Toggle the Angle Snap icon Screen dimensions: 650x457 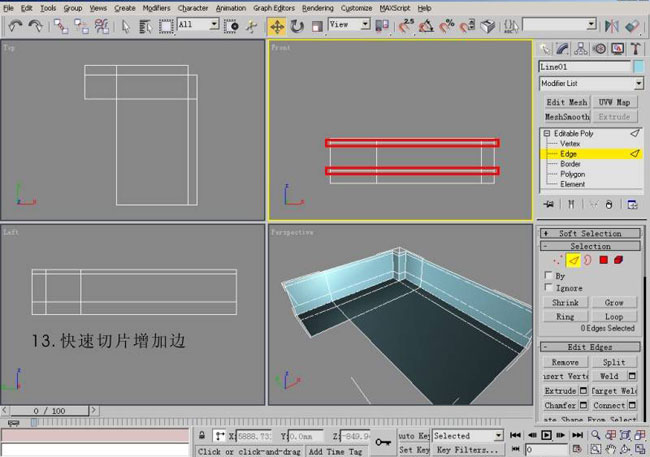(x=426, y=27)
